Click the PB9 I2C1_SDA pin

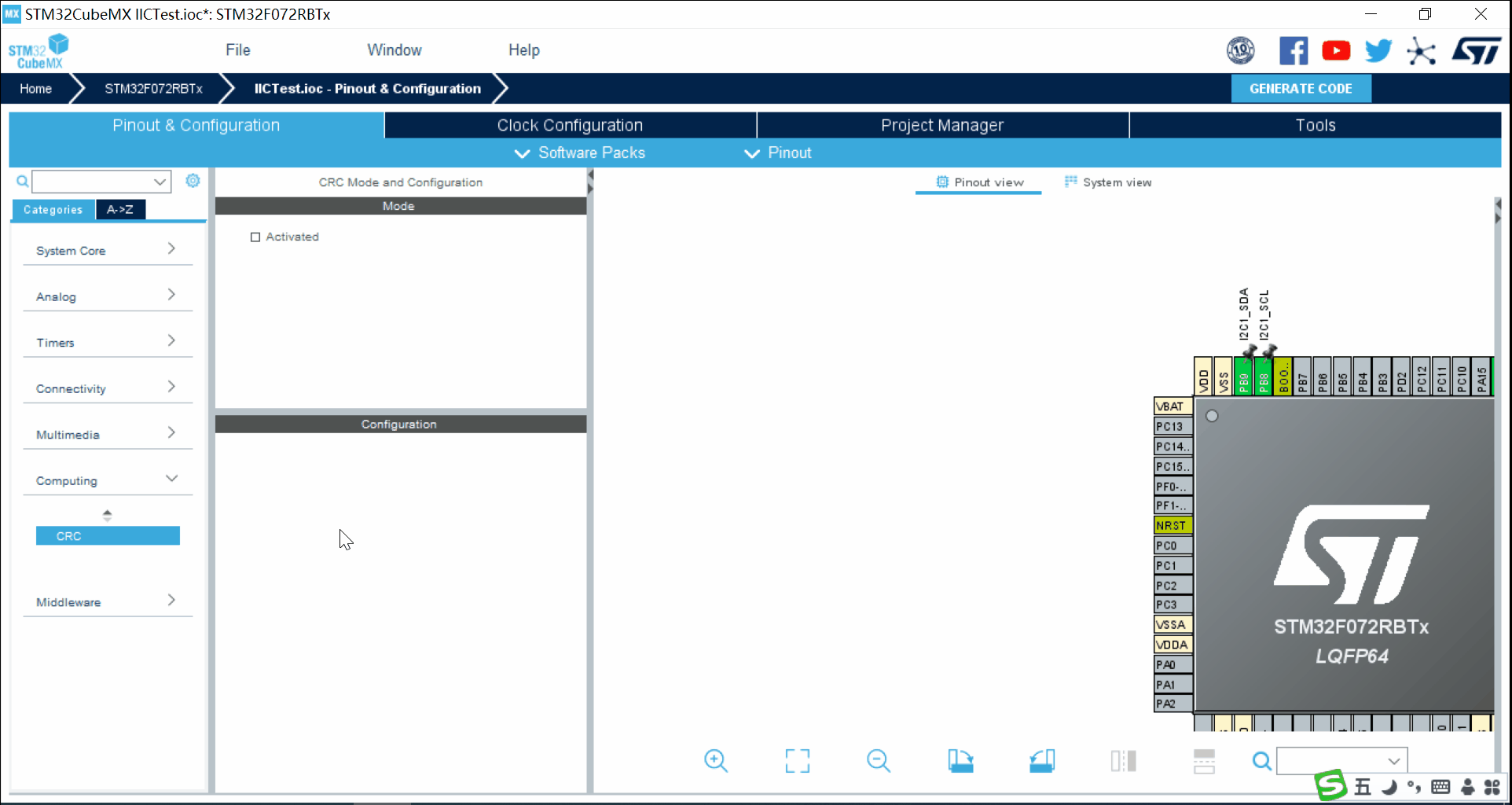(x=1243, y=376)
